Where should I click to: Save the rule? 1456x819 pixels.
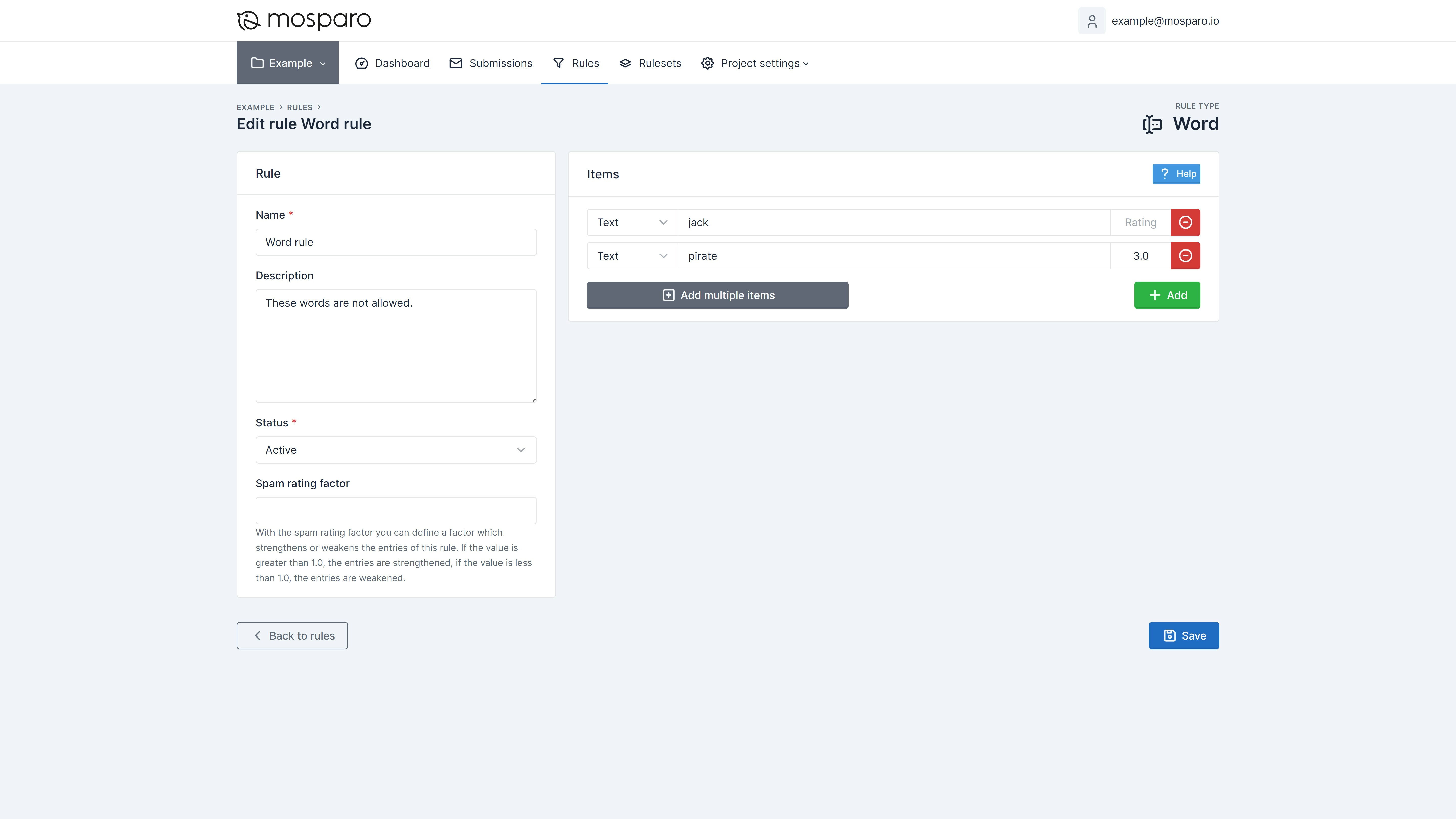1184,636
